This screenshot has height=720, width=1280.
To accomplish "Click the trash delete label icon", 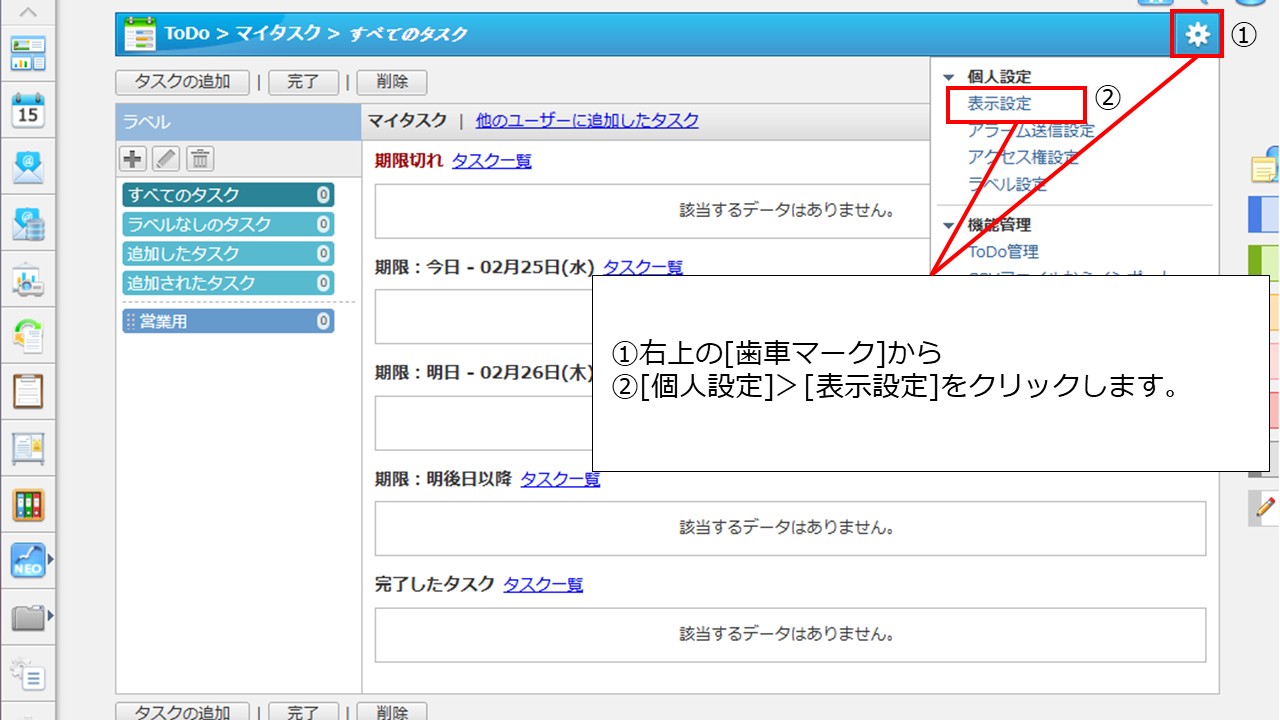I will tap(200, 158).
